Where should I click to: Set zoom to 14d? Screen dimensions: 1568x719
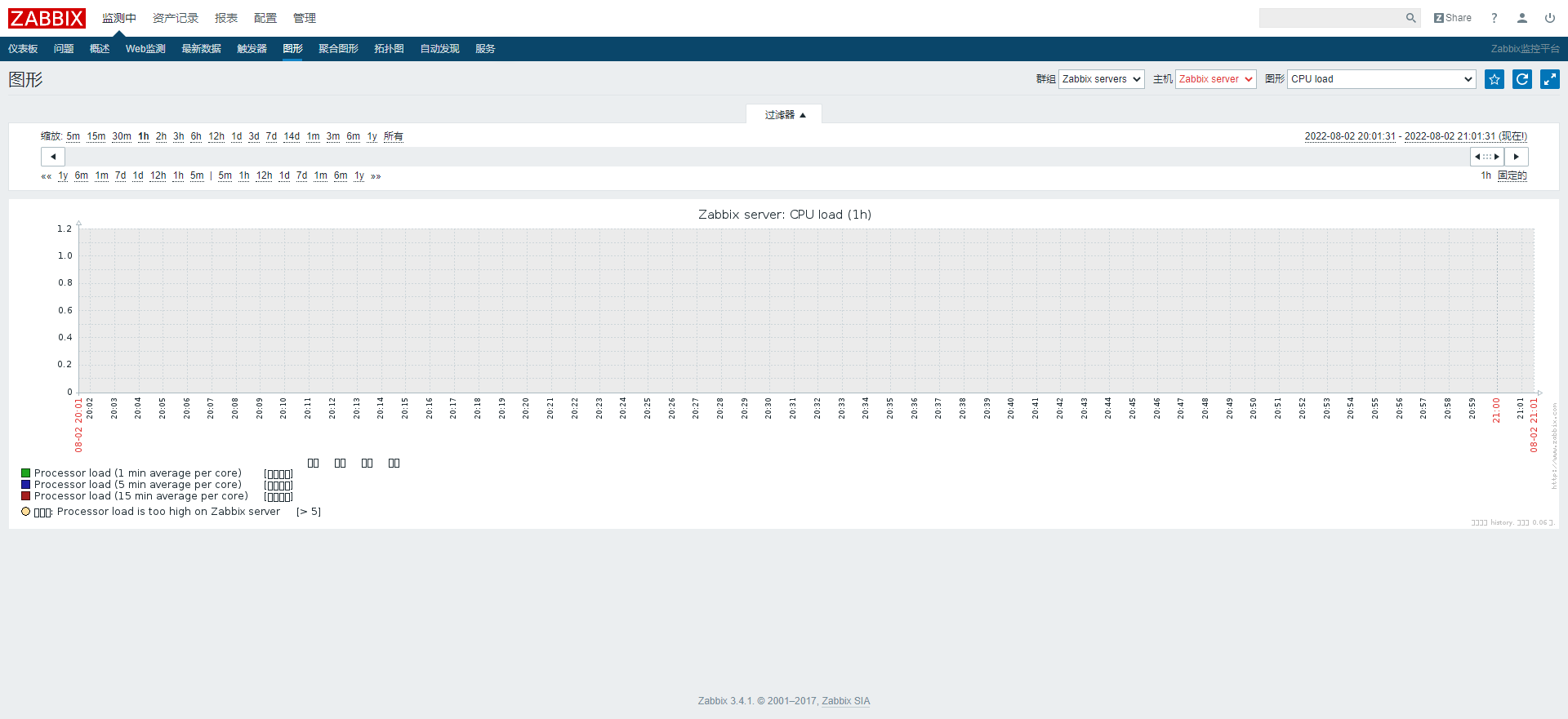click(x=292, y=136)
